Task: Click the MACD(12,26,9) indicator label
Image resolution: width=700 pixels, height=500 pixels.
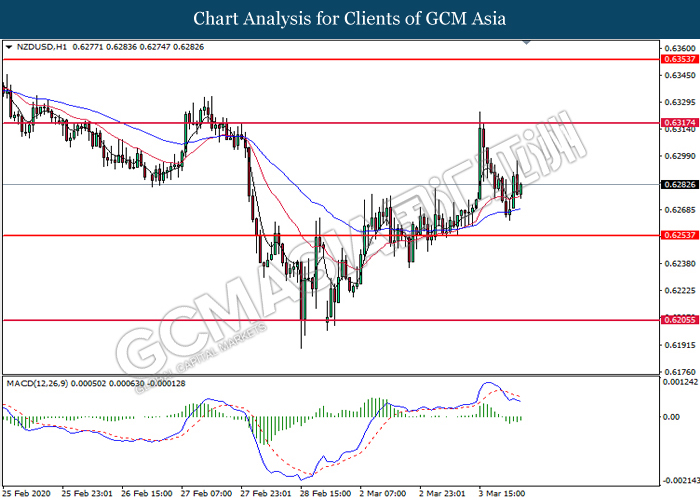Action: click(x=38, y=383)
